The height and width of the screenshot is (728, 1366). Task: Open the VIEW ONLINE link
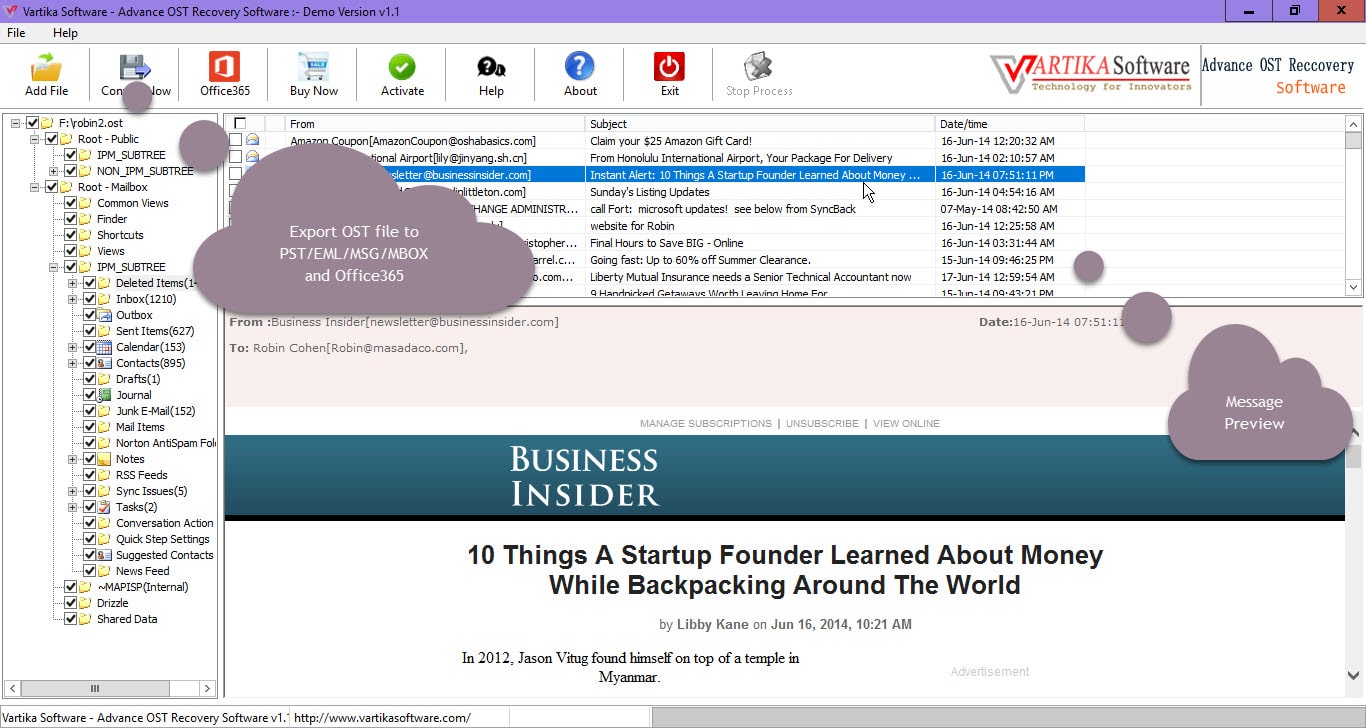pyautogui.click(x=906, y=424)
